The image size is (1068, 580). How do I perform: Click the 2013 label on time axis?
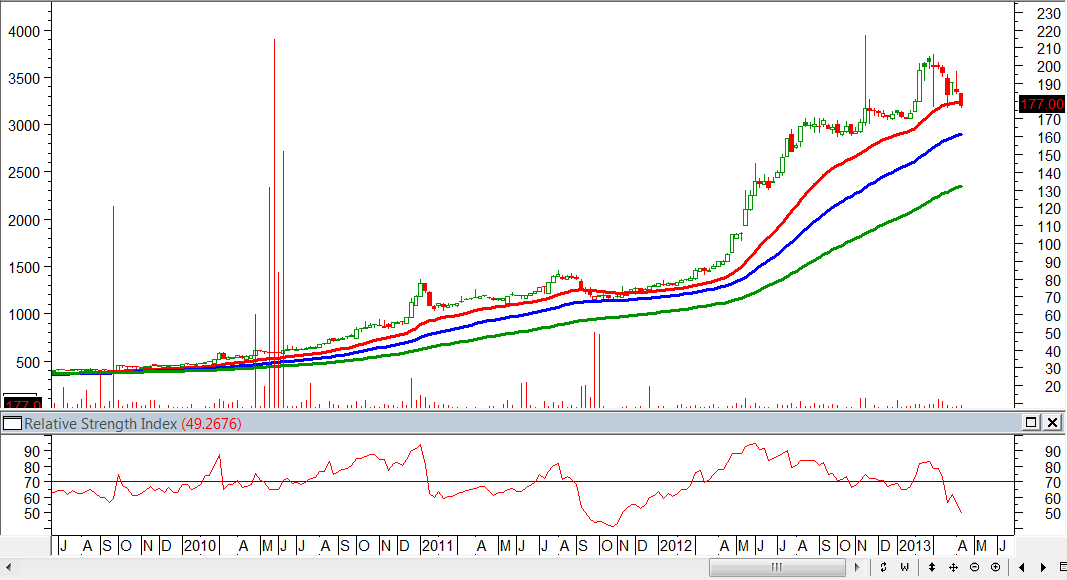pyautogui.click(x=915, y=546)
